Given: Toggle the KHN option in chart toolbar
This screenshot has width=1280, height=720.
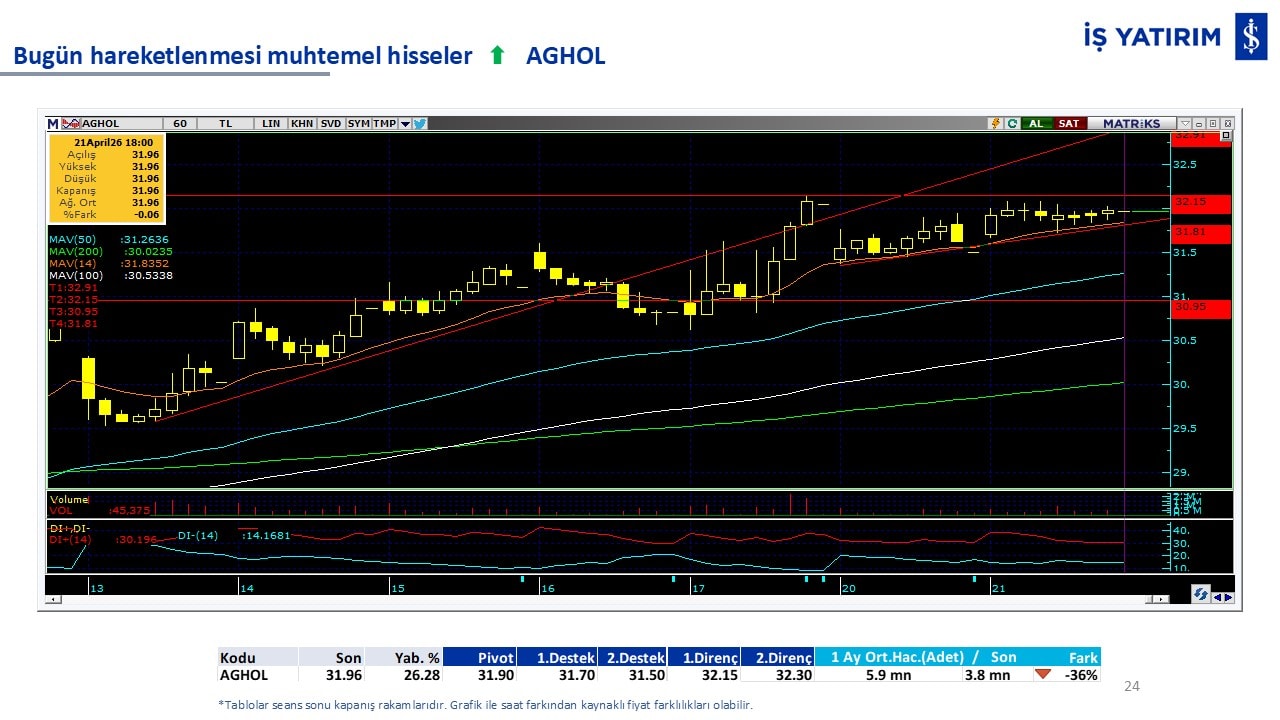Looking at the screenshot, I should [x=301, y=124].
